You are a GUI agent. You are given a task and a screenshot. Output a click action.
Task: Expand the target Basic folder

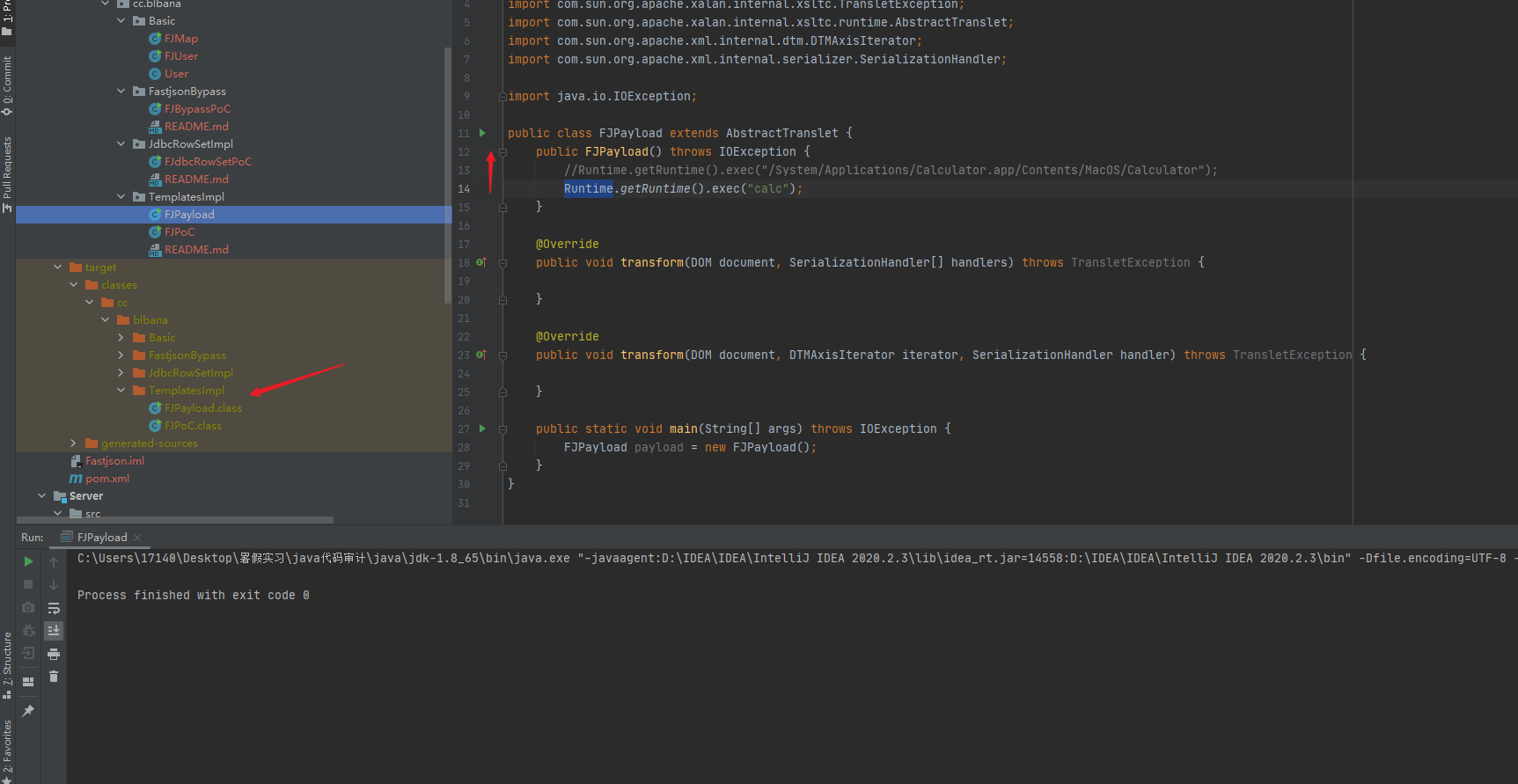pyautogui.click(x=121, y=337)
